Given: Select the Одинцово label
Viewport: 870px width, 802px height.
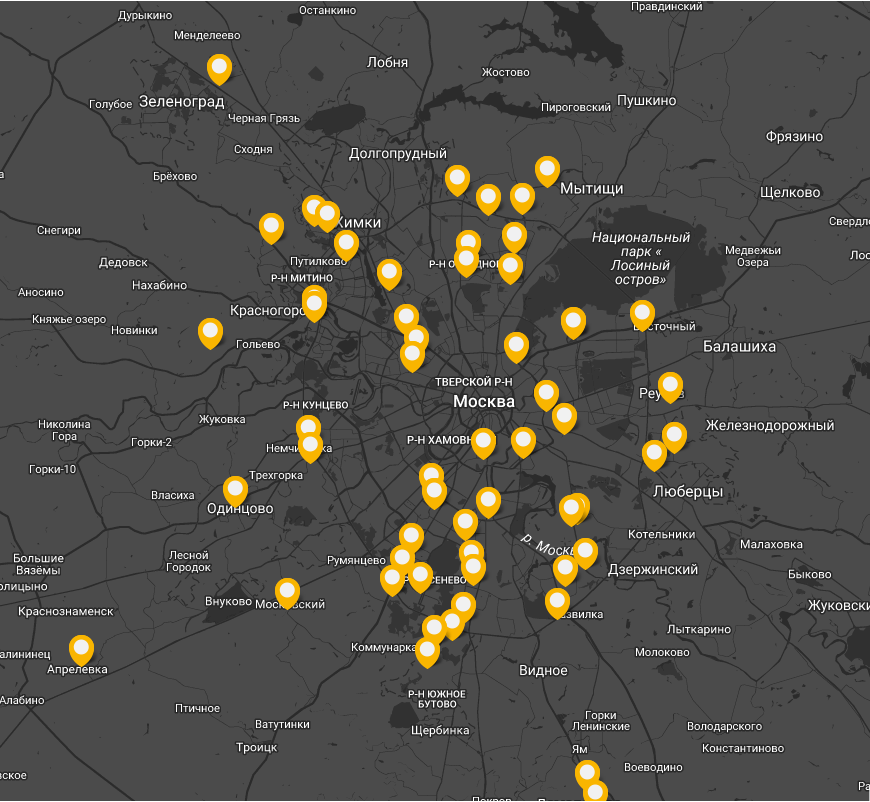Looking at the screenshot, I should tap(240, 509).
